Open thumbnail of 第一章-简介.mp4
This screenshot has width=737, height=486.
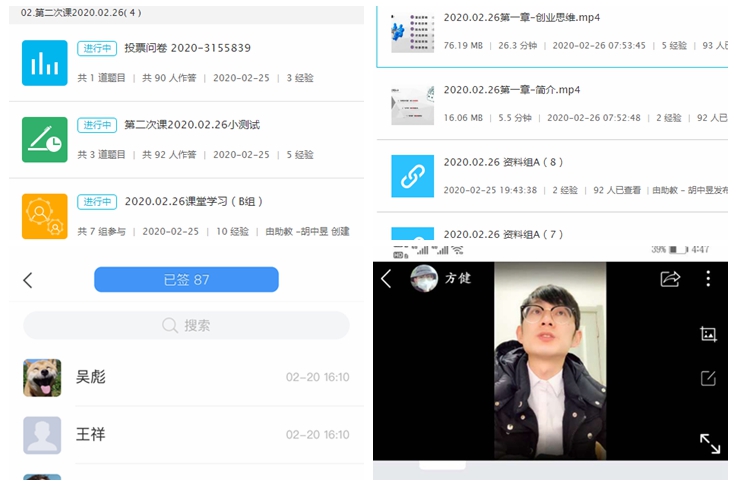[x=413, y=105]
